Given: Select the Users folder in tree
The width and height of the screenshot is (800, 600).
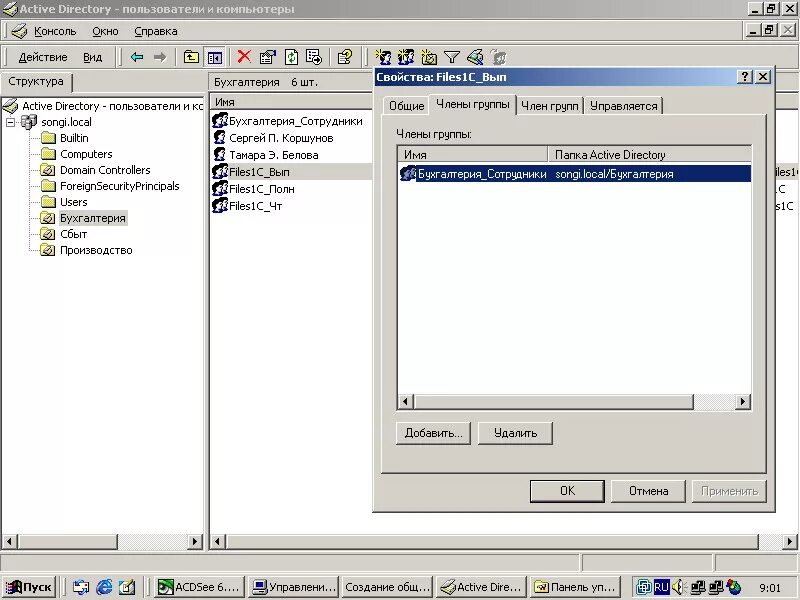Looking at the screenshot, I should coord(73,202).
